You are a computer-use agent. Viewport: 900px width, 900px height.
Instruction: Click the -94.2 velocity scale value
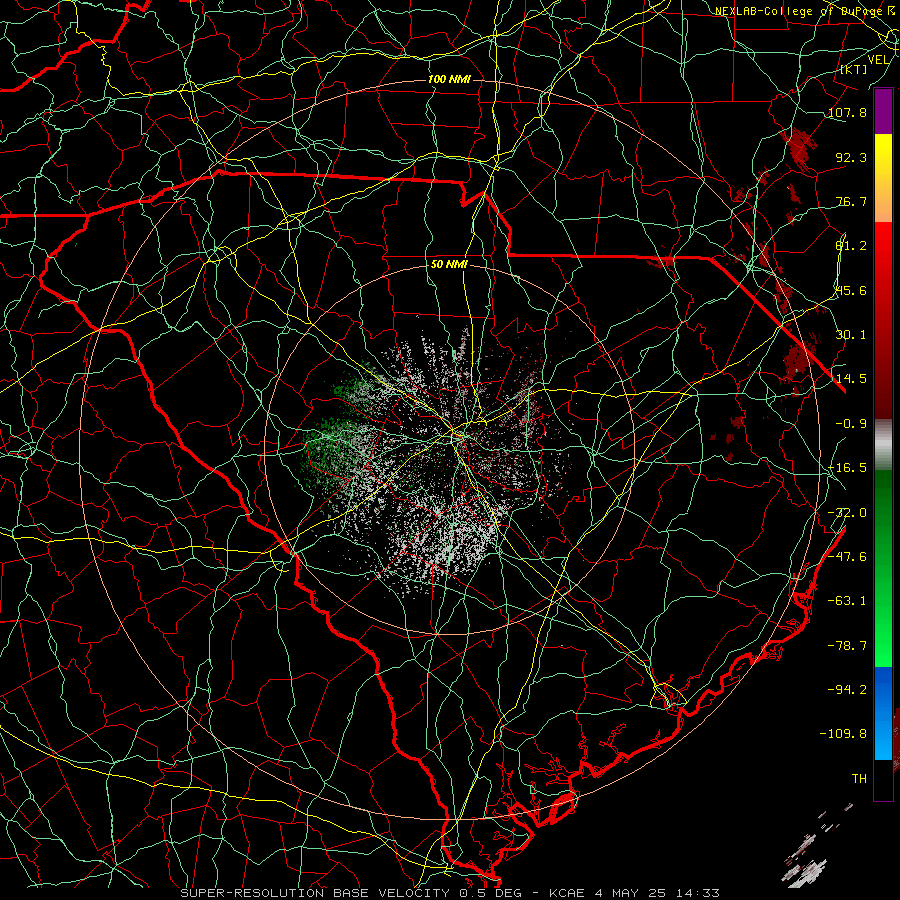coord(847,690)
